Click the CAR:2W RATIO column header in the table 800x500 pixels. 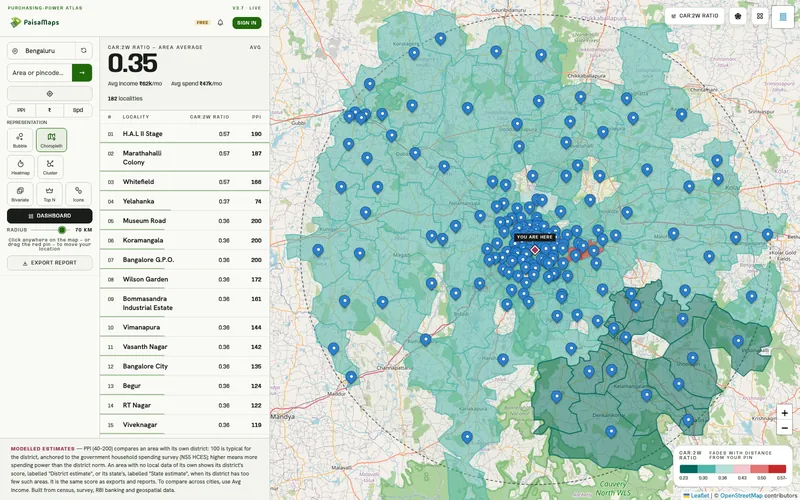[x=210, y=117]
